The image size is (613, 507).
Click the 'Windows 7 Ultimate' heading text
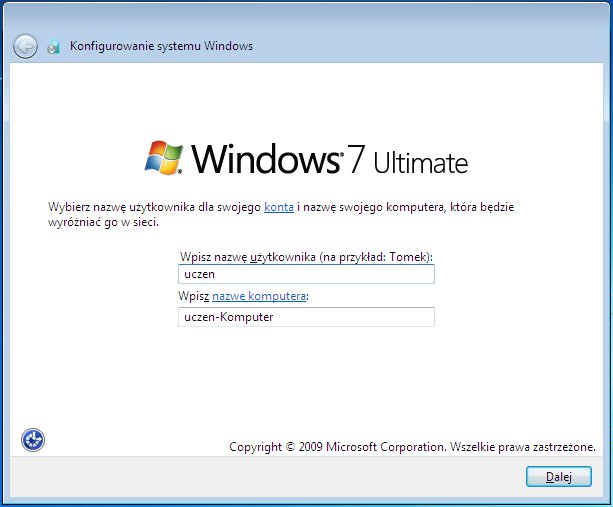click(330, 159)
